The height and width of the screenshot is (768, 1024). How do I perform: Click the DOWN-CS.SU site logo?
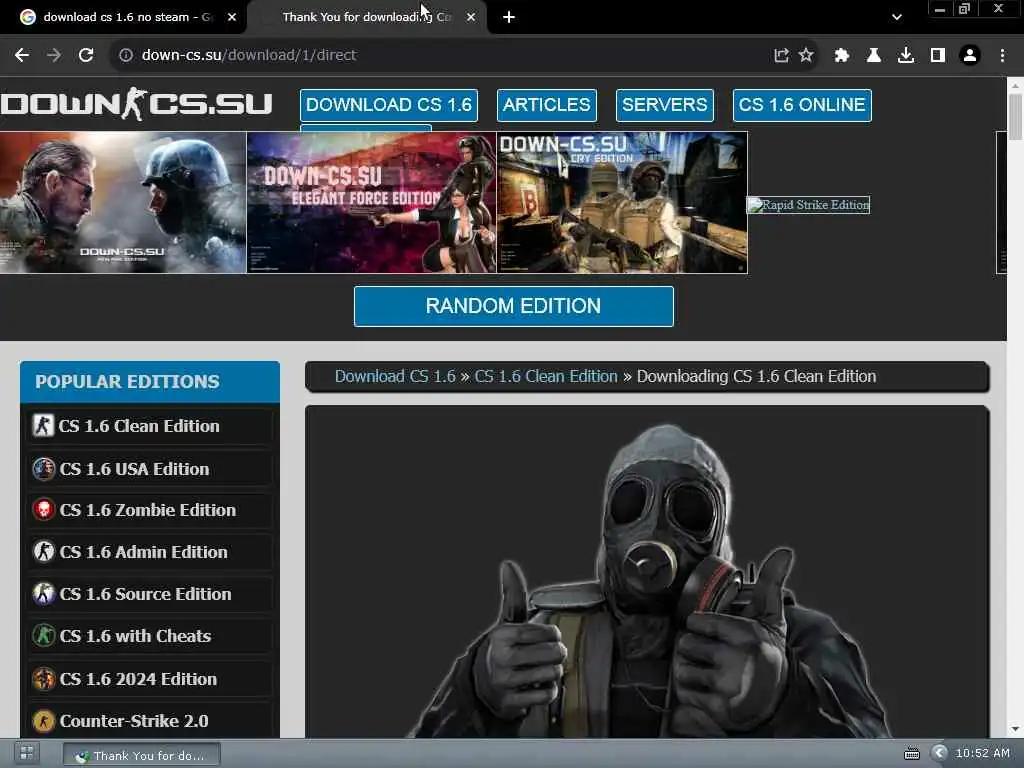[136, 104]
